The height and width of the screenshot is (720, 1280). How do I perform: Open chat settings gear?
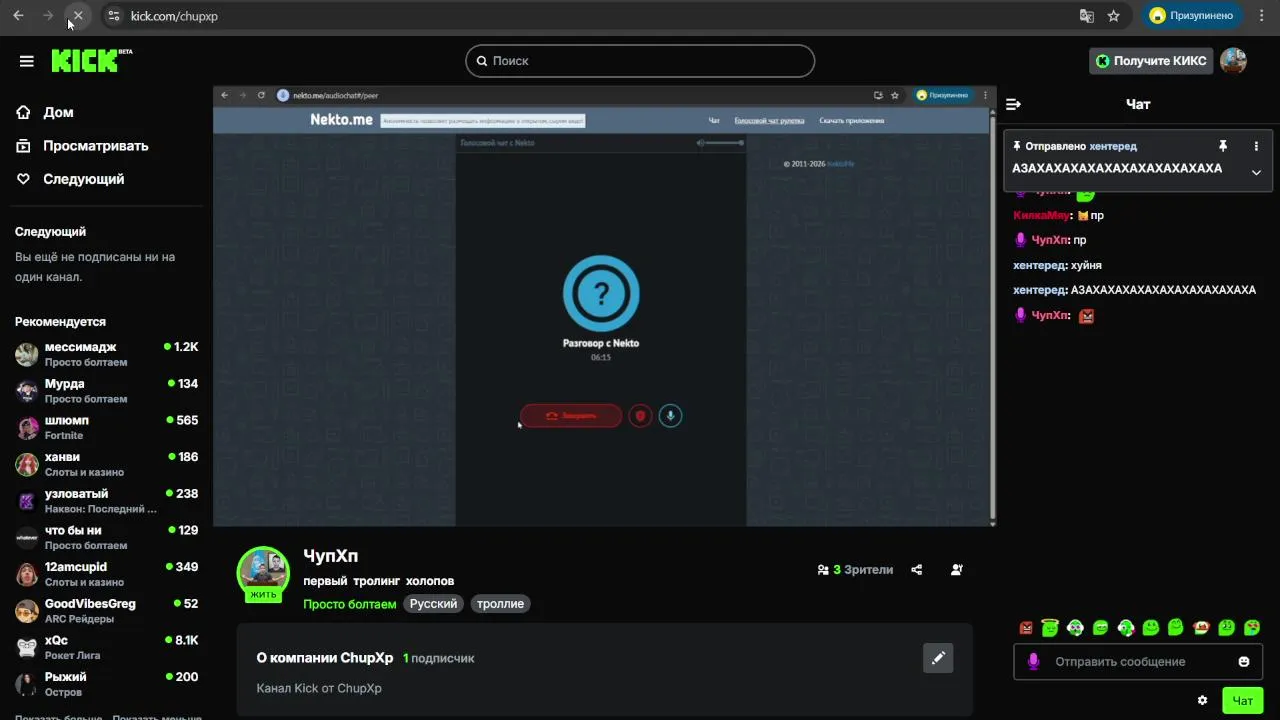1202,701
